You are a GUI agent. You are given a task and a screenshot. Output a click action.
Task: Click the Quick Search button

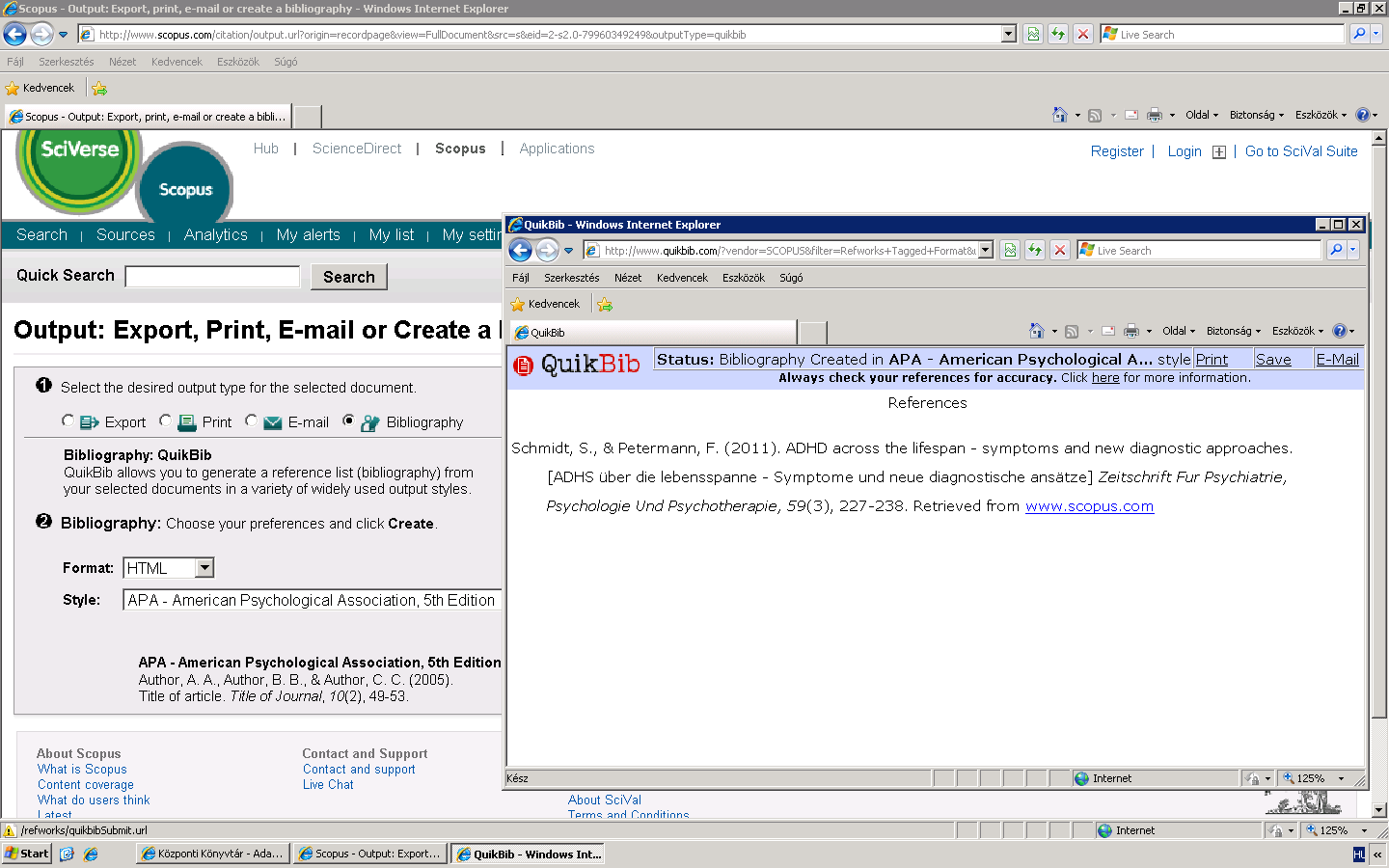349,277
